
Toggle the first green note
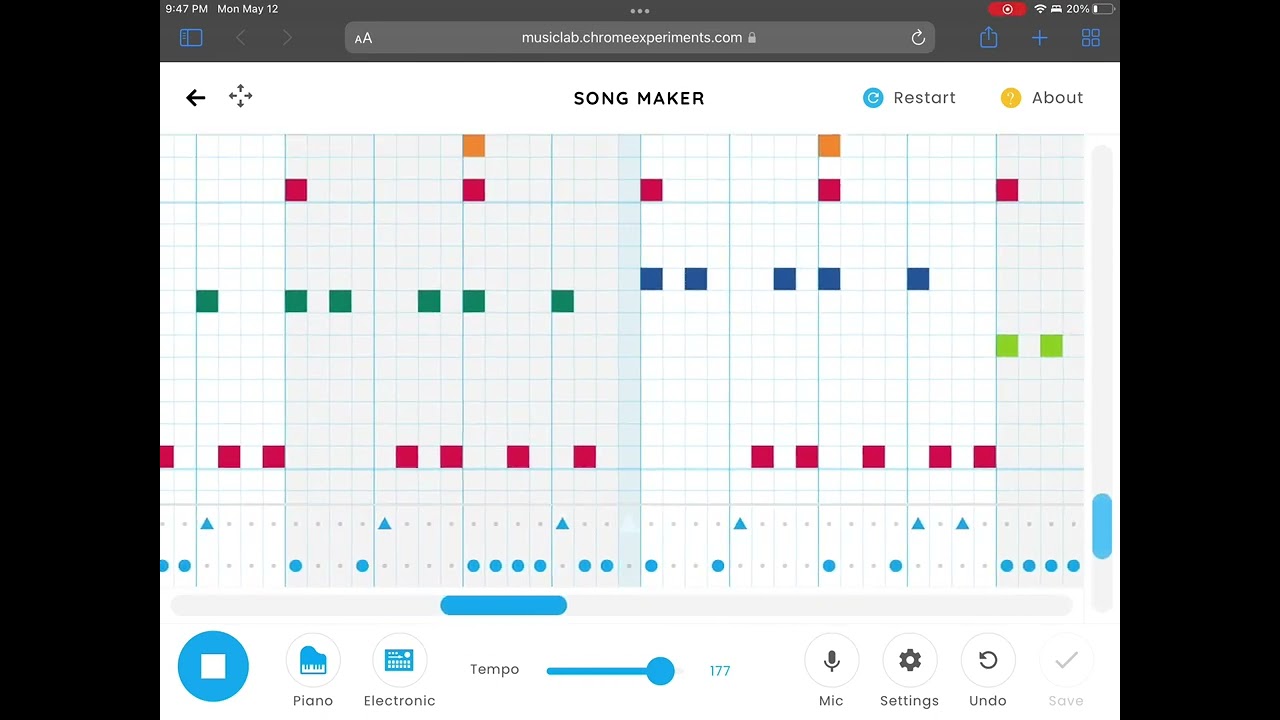click(x=207, y=301)
